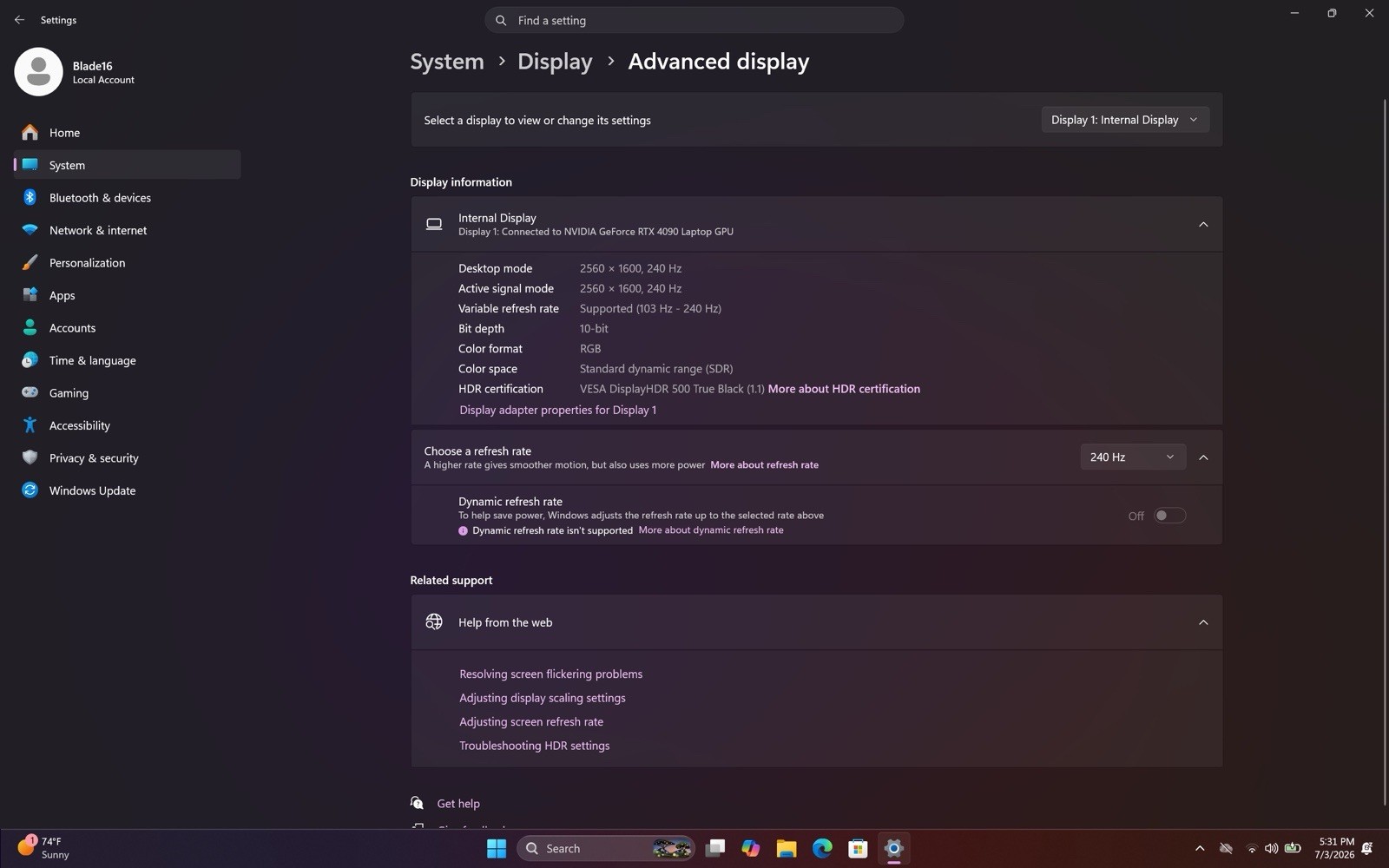This screenshot has height=868, width=1389.
Task: Click the battery charging tray icon
Action: (x=1293, y=848)
